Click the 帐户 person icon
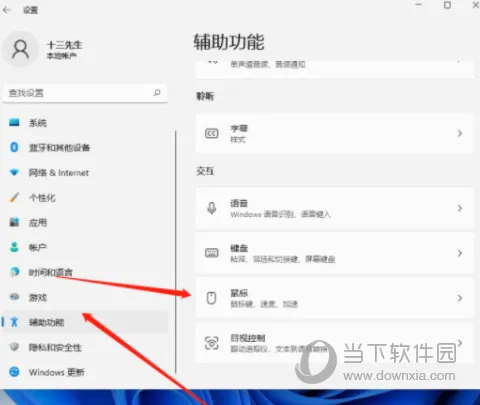Image resolution: width=480 pixels, height=405 pixels. click(x=14, y=247)
